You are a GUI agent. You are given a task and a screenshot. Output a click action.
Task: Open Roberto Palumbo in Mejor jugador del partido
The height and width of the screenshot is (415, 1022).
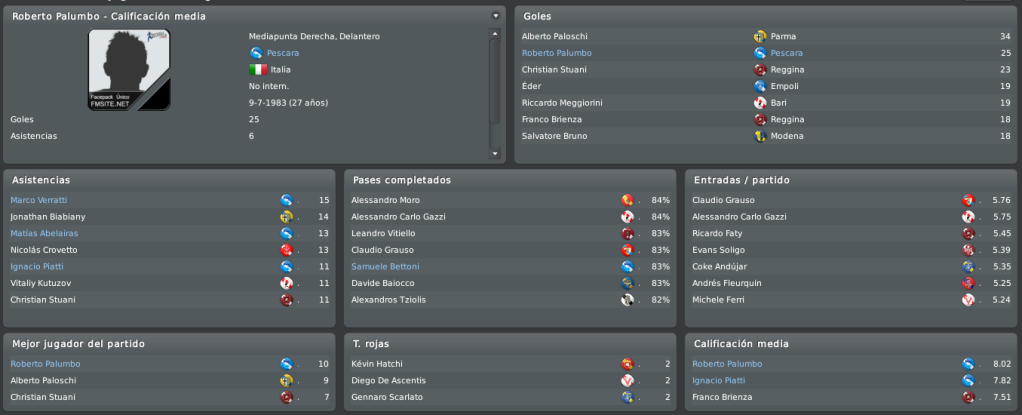pos(46,364)
